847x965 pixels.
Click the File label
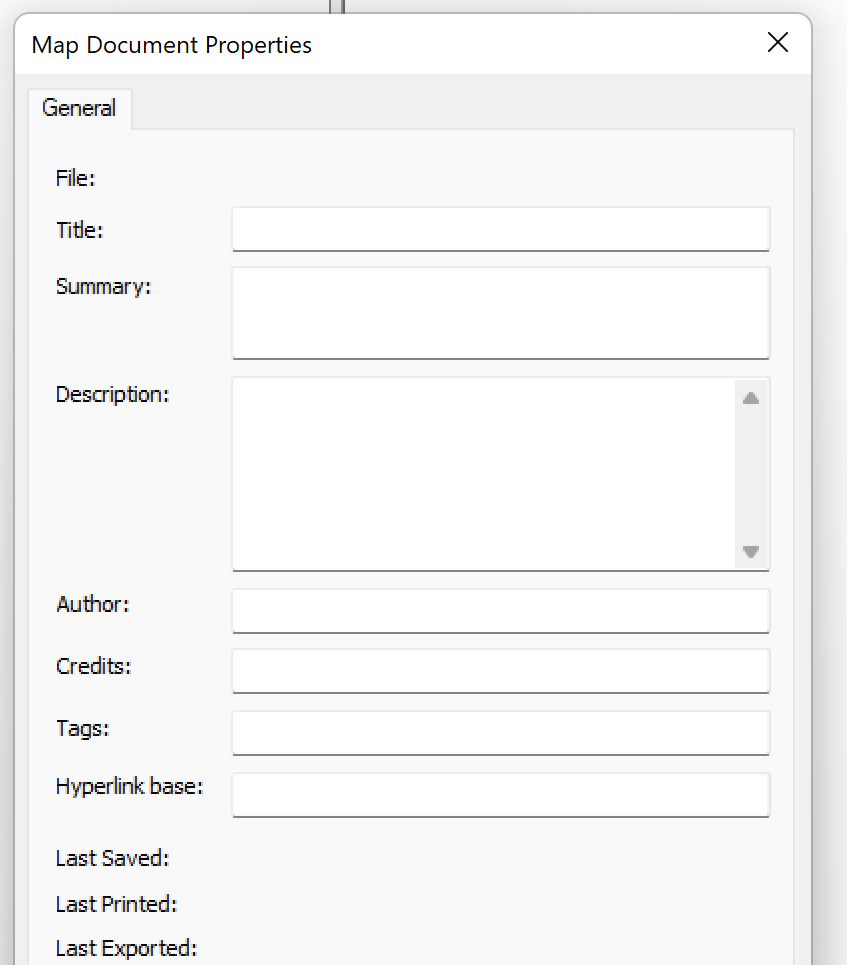click(x=75, y=178)
